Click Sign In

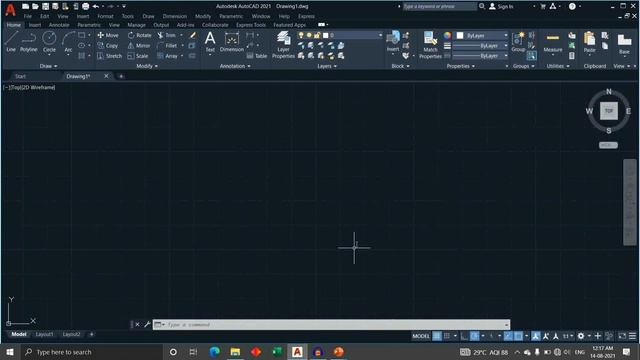tap(501, 6)
